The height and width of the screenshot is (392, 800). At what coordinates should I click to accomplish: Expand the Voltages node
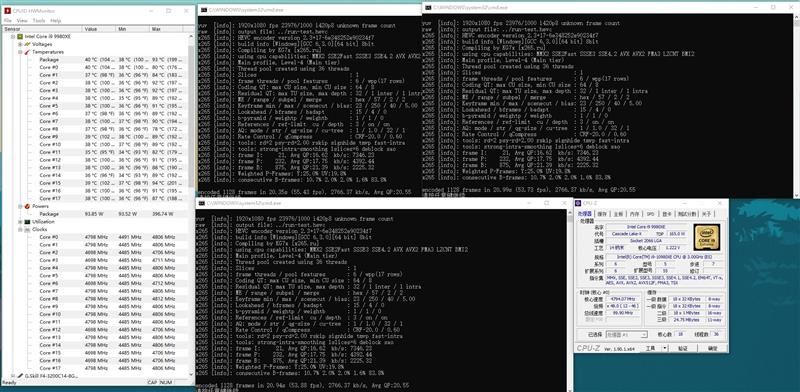[x=20, y=44]
